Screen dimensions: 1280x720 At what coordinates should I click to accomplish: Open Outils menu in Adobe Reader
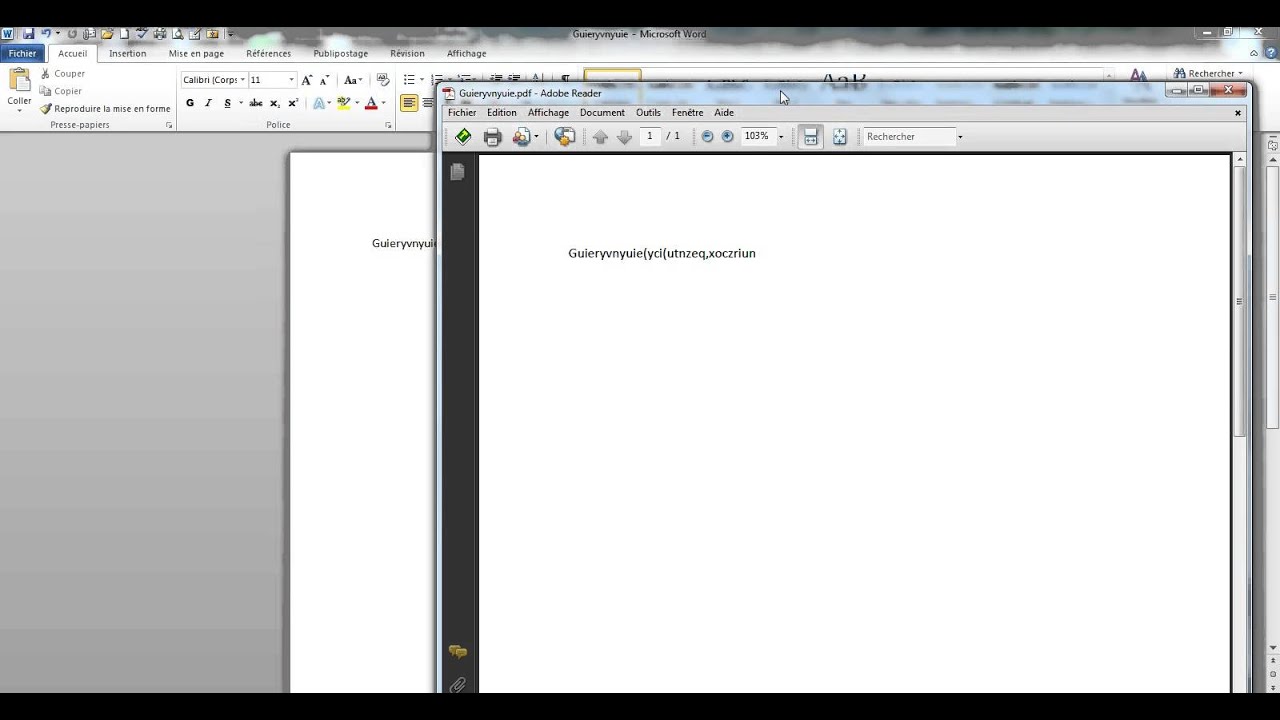pos(648,113)
